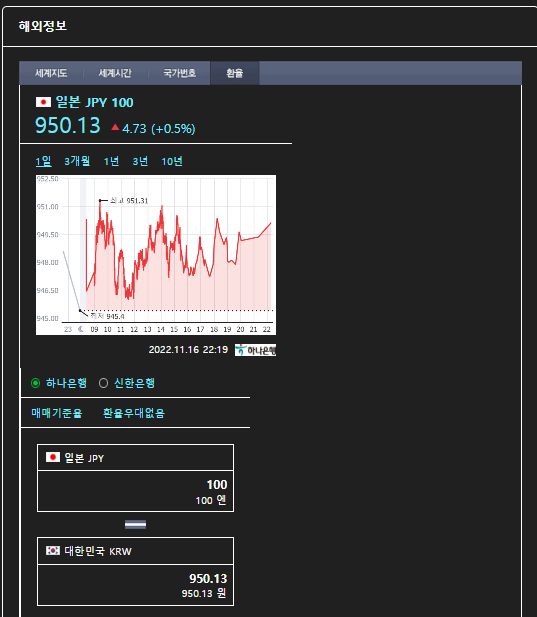Click the 100 엔 caption
Image resolution: width=537 pixels, height=617 pixels.
coord(211,500)
